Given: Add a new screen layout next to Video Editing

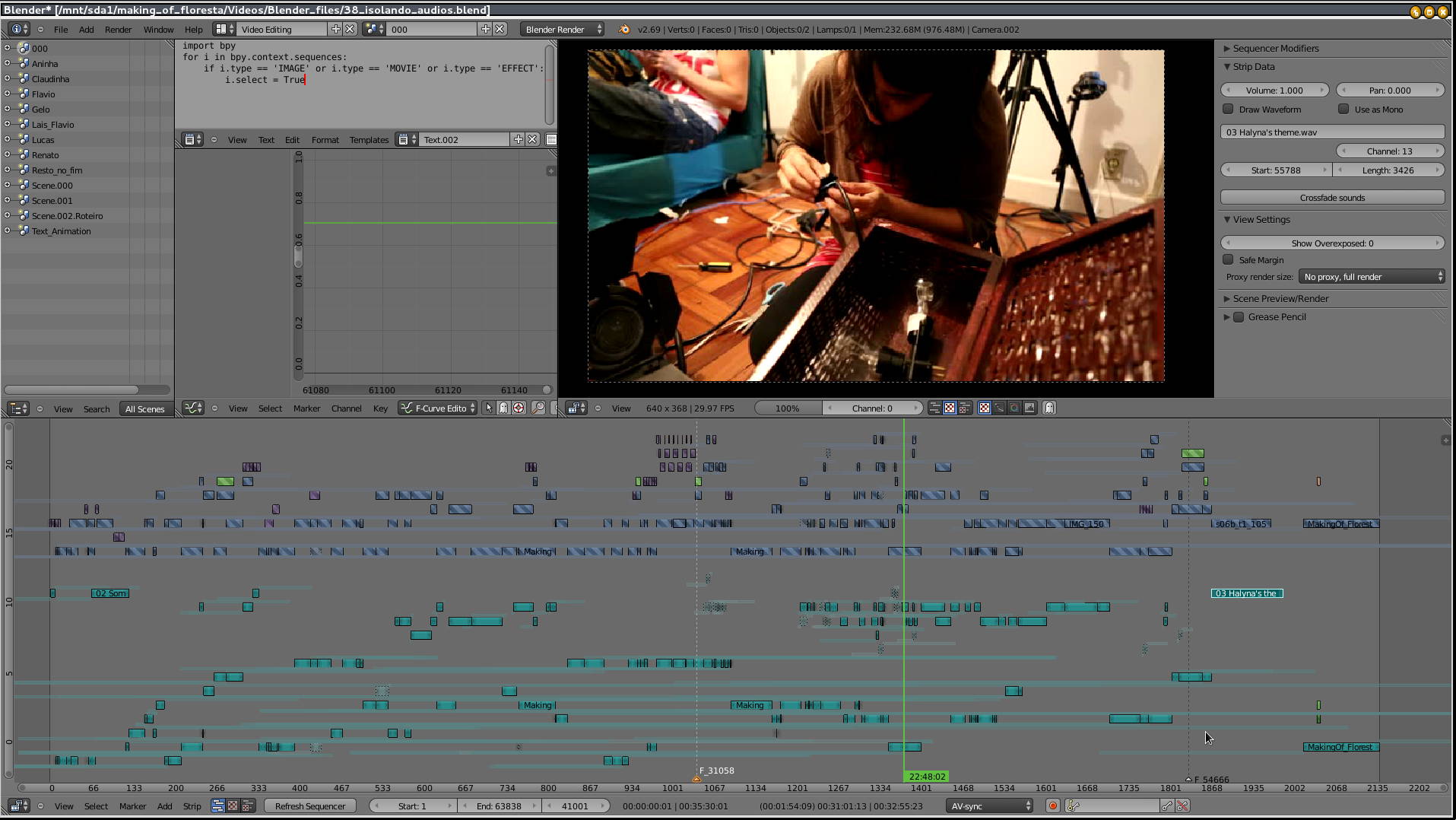Looking at the screenshot, I should [335, 29].
